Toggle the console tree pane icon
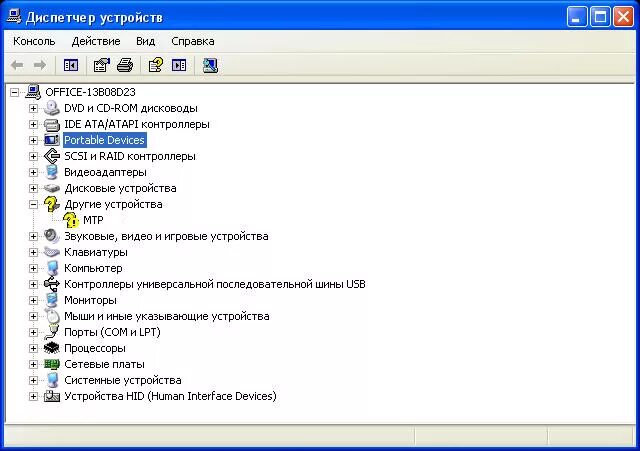Image resolution: width=640 pixels, height=451 pixels. pyautogui.click(x=71, y=65)
